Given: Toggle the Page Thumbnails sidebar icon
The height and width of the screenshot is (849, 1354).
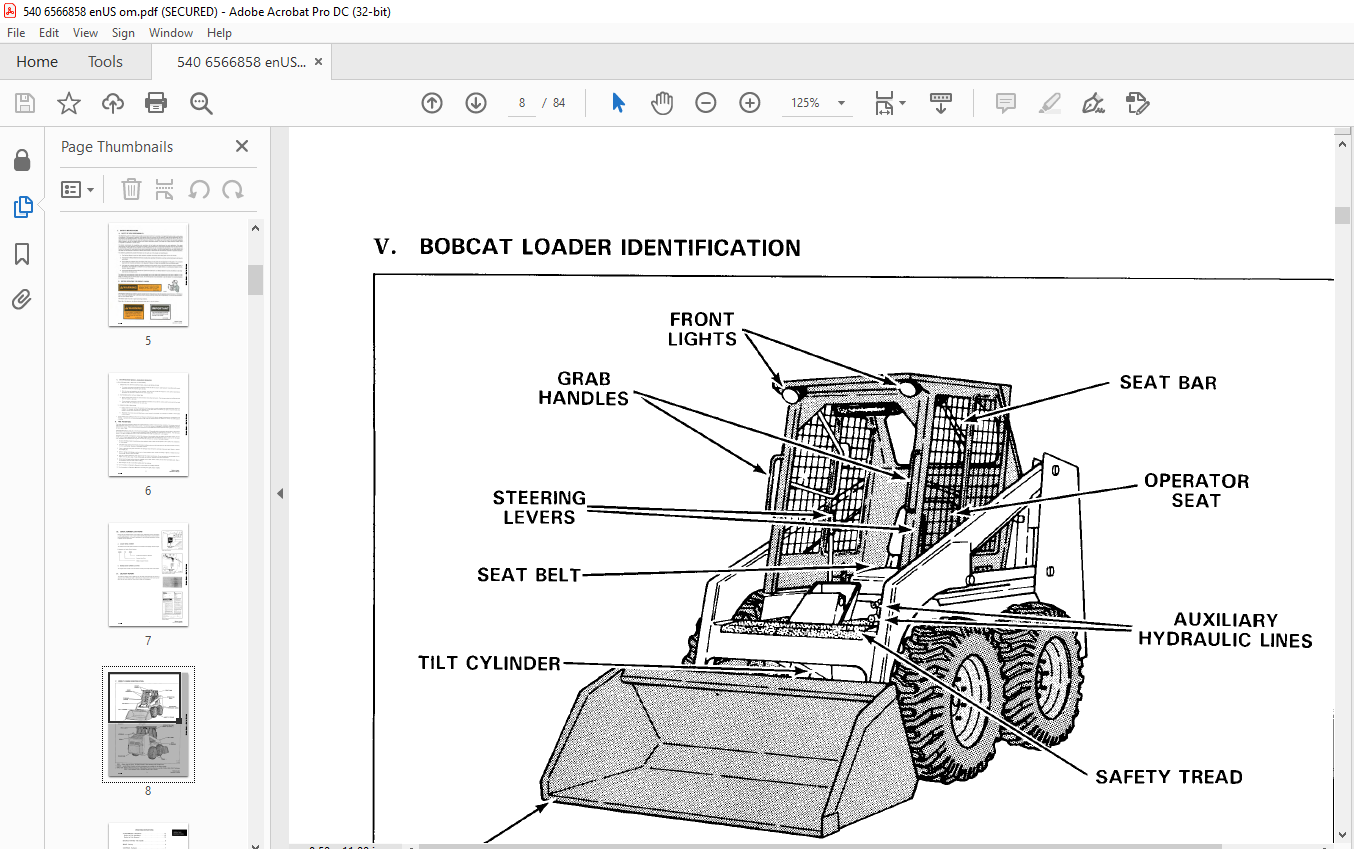Looking at the screenshot, I should [x=22, y=207].
